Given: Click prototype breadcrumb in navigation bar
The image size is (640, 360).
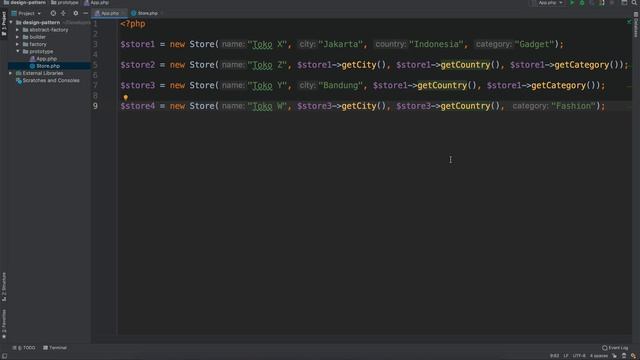Looking at the screenshot, I should tap(64, 3).
